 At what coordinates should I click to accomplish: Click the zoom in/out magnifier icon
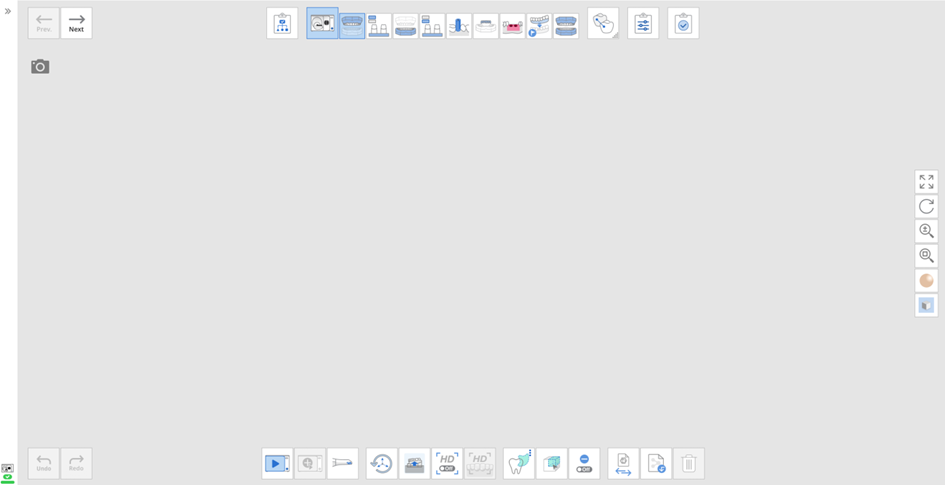coord(926,231)
